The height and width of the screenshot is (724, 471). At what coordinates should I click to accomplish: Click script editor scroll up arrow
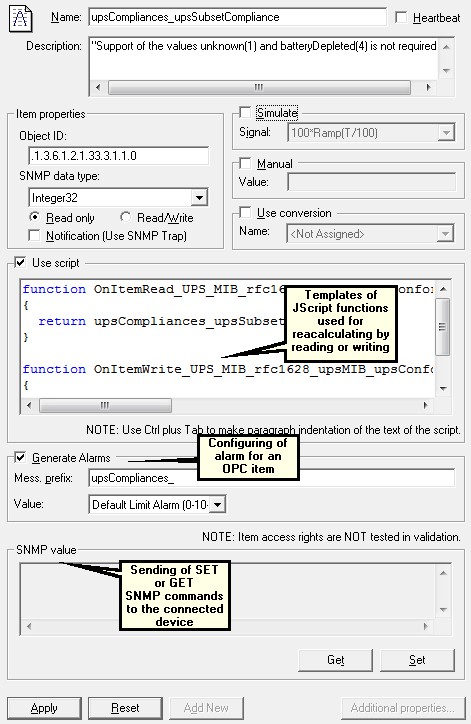pyautogui.click(x=443, y=289)
